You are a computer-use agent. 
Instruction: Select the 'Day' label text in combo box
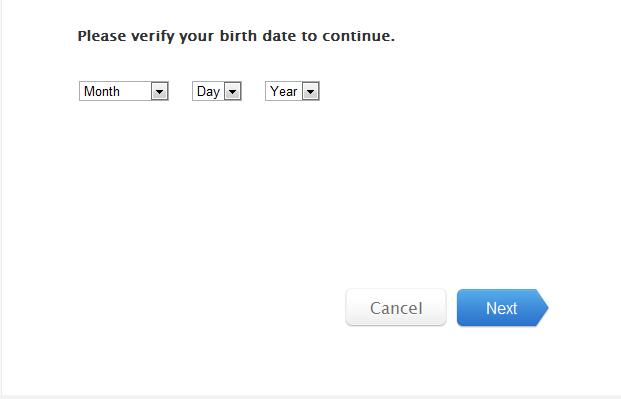208,92
